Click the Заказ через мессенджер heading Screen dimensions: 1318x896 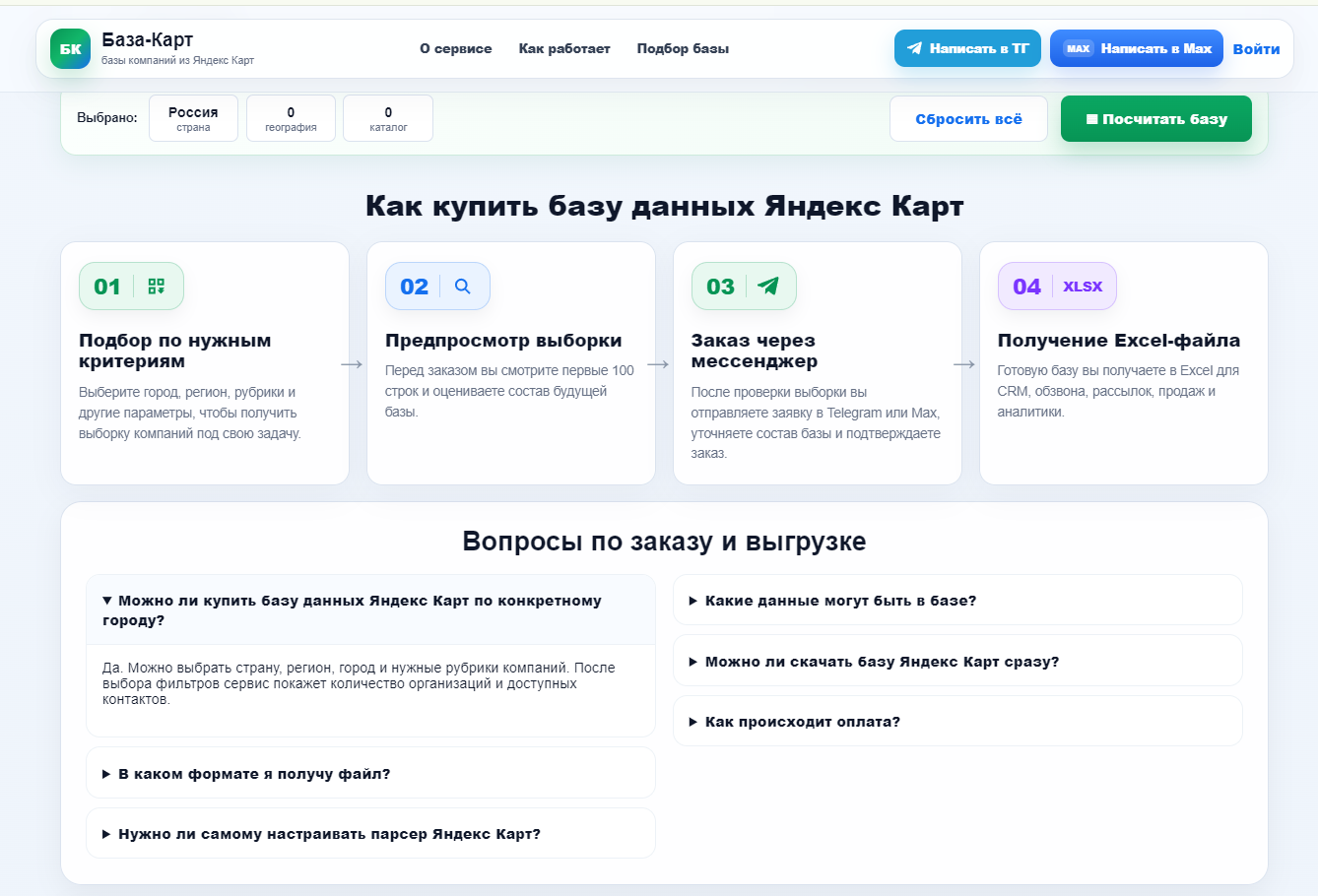(755, 351)
